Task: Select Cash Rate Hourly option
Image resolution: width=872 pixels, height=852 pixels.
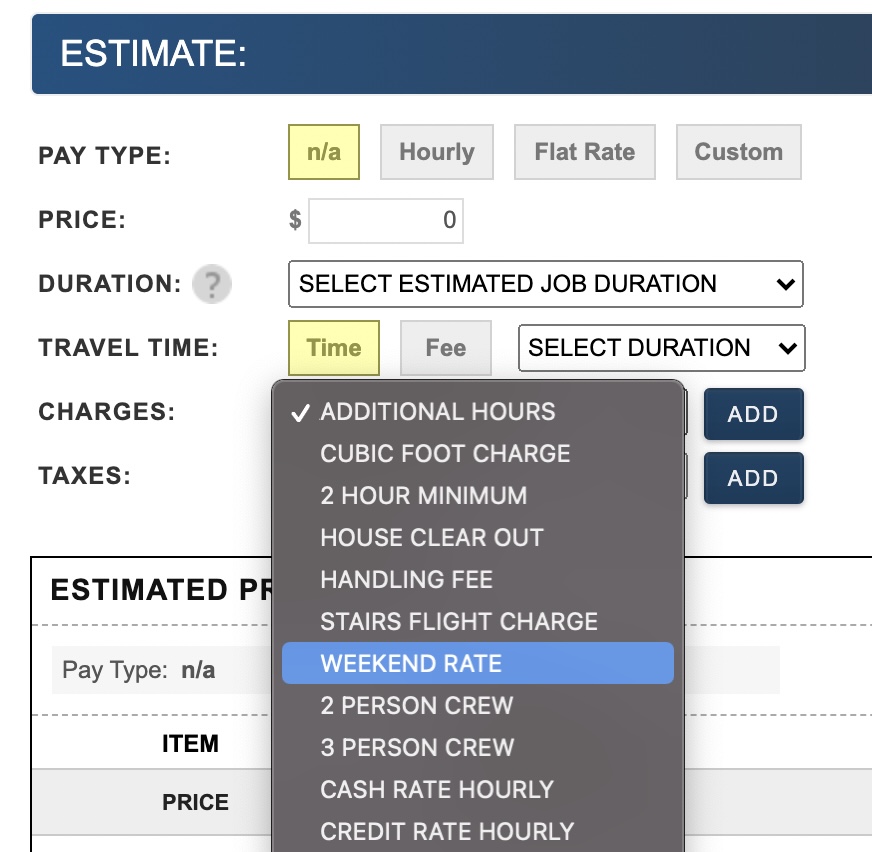Action: (x=478, y=790)
